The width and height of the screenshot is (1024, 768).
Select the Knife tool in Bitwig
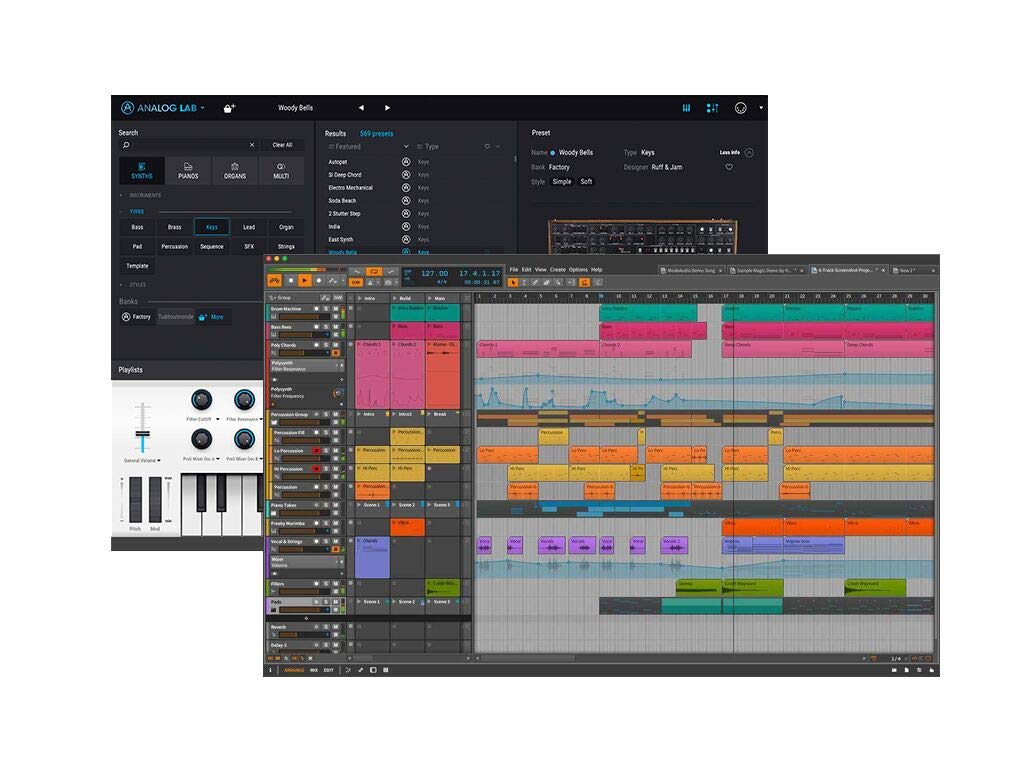tap(558, 282)
